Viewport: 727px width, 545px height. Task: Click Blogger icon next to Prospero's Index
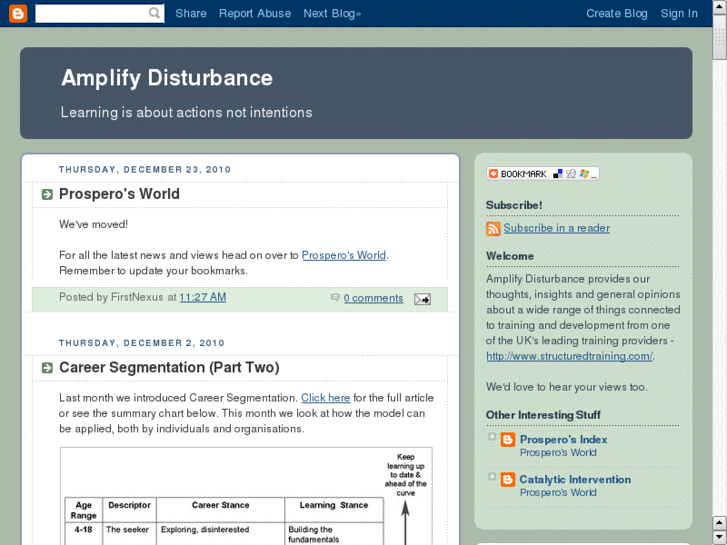pyautogui.click(x=508, y=439)
